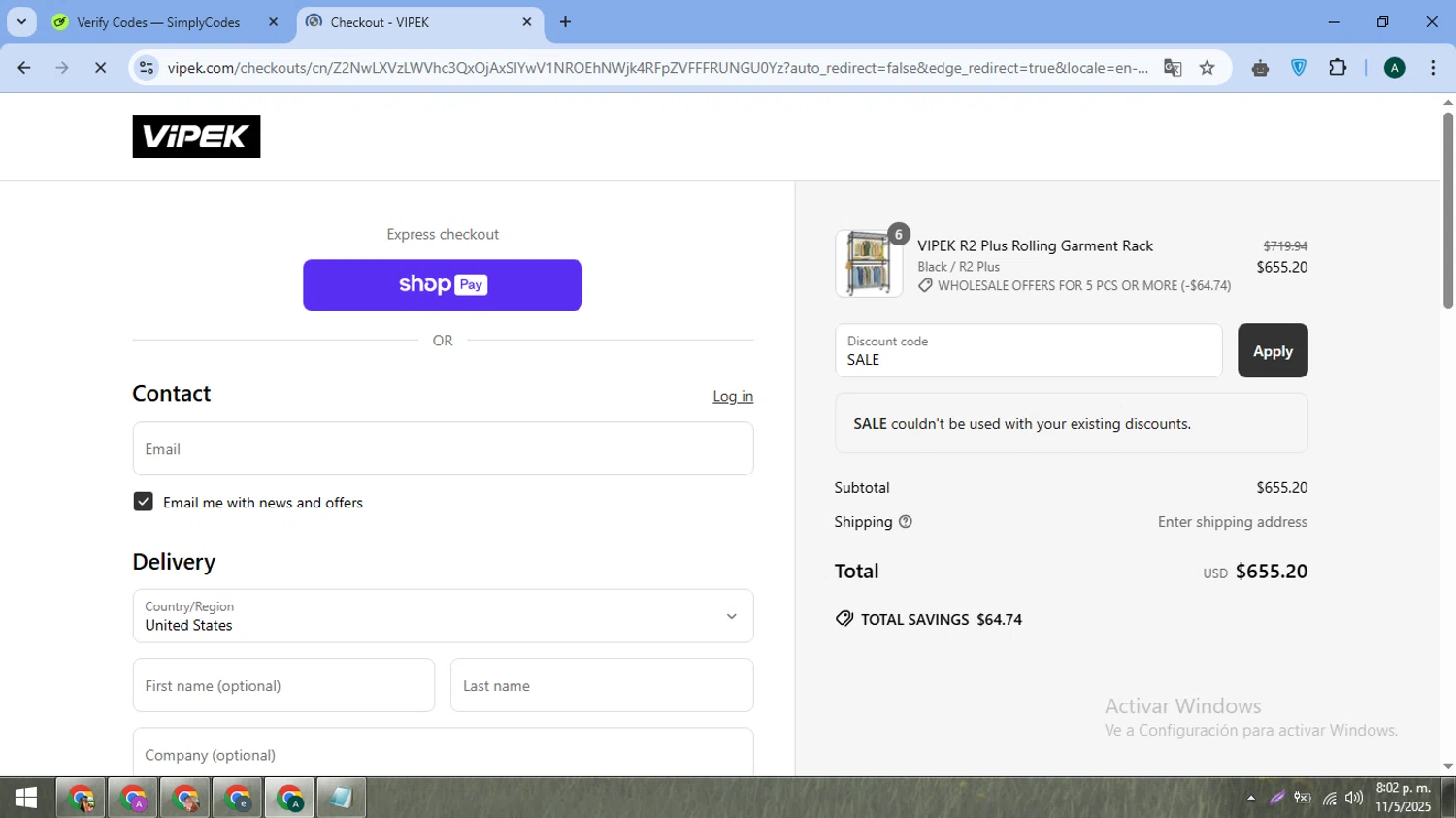
Task: Click the garment rack product thumbnail
Action: click(x=869, y=264)
